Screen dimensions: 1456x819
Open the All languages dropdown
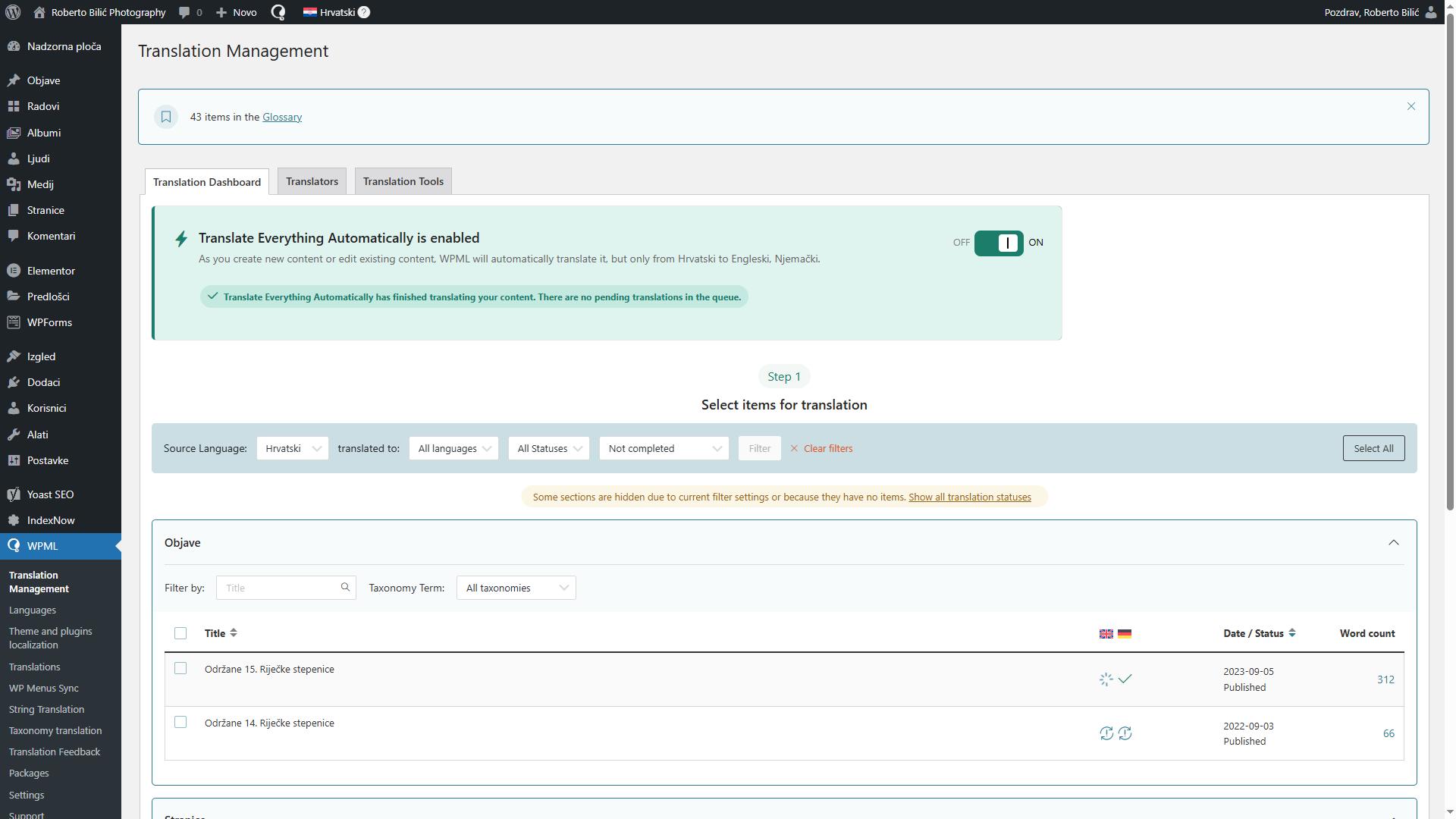point(453,448)
